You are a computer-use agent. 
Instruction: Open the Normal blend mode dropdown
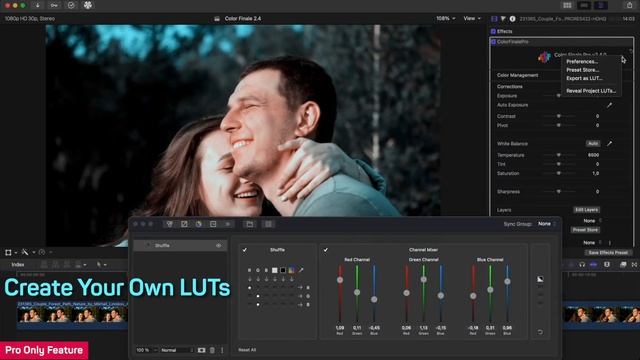tap(176, 350)
